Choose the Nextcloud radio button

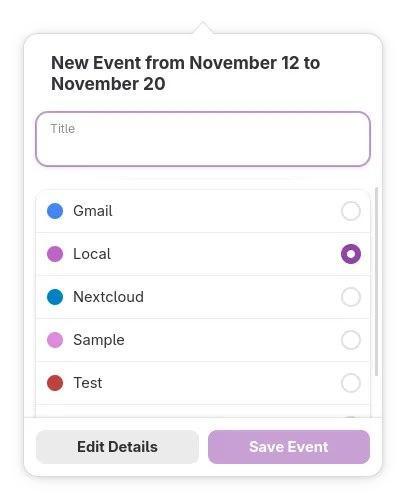coord(351,297)
